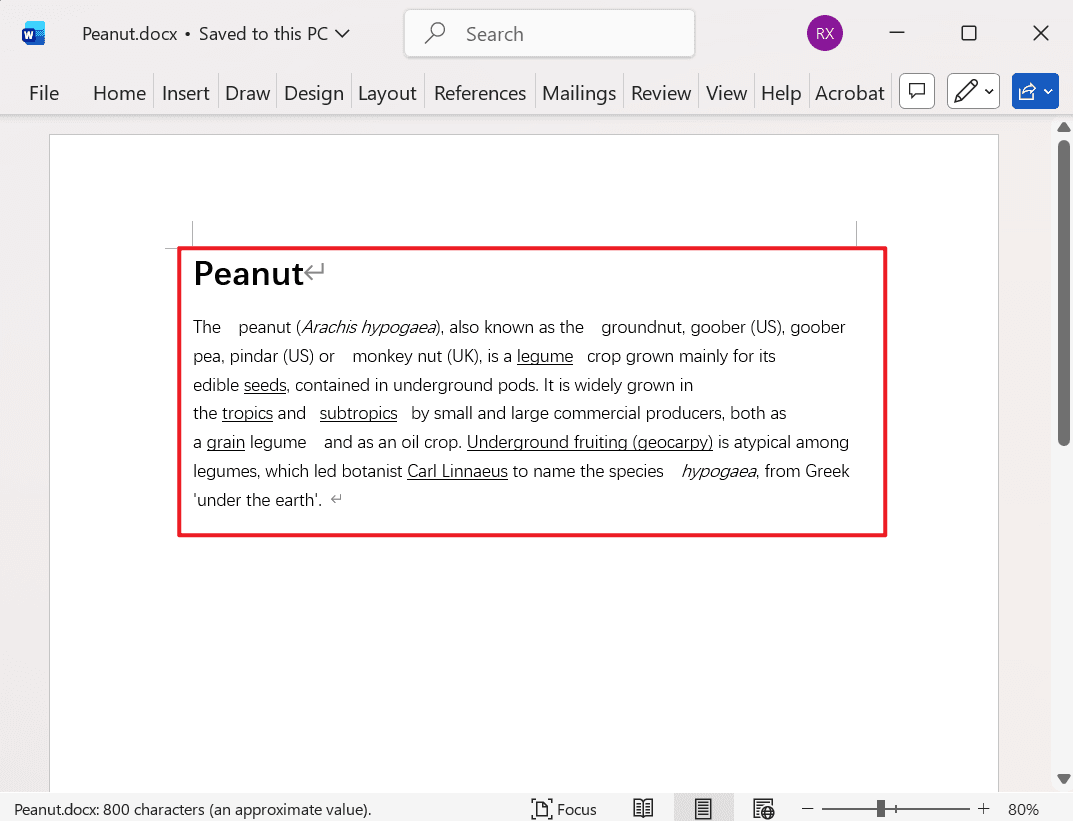Switch to the Draw tab
The height and width of the screenshot is (821, 1073).
[247, 93]
